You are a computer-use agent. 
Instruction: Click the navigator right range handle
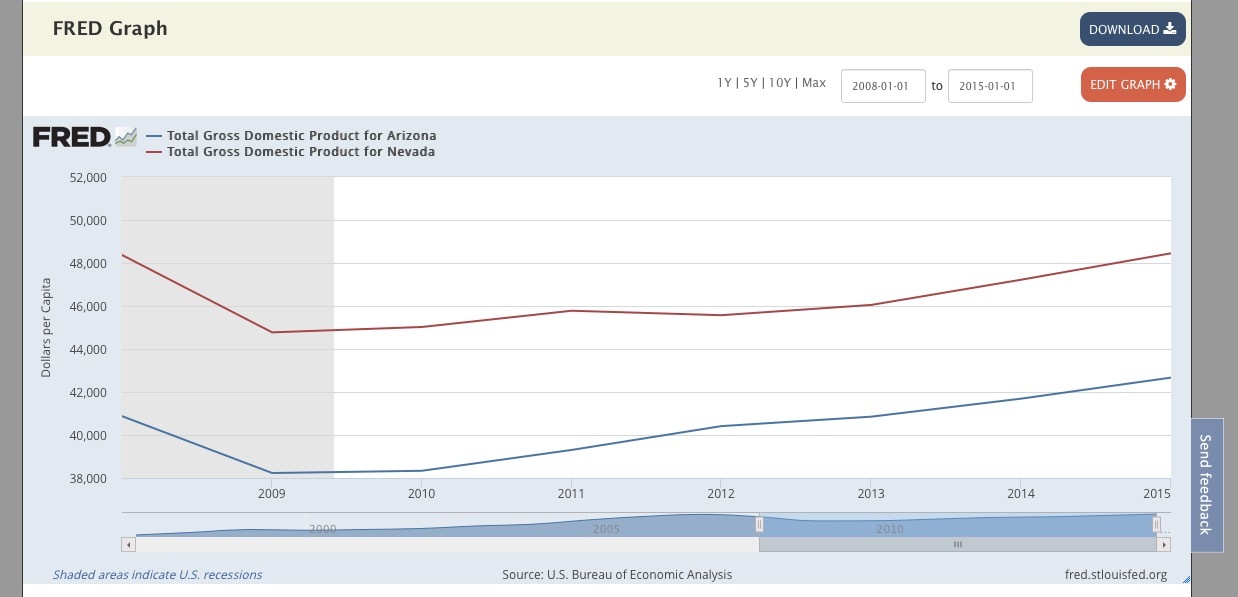click(x=1156, y=524)
